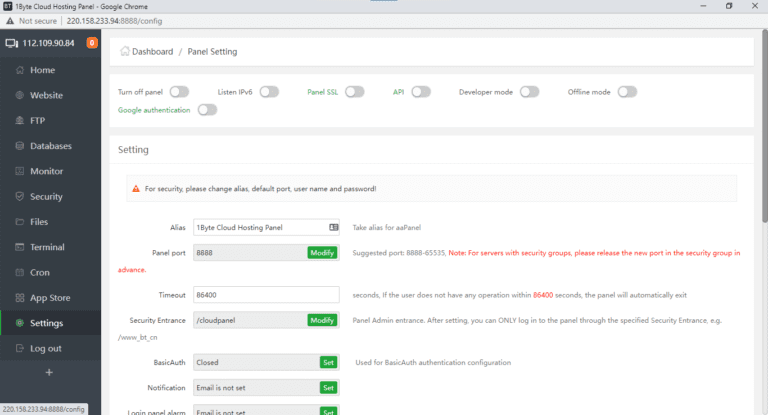Open the Cron menu item
The height and width of the screenshot is (415, 768).
pyautogui.click(x=40, y=272)
